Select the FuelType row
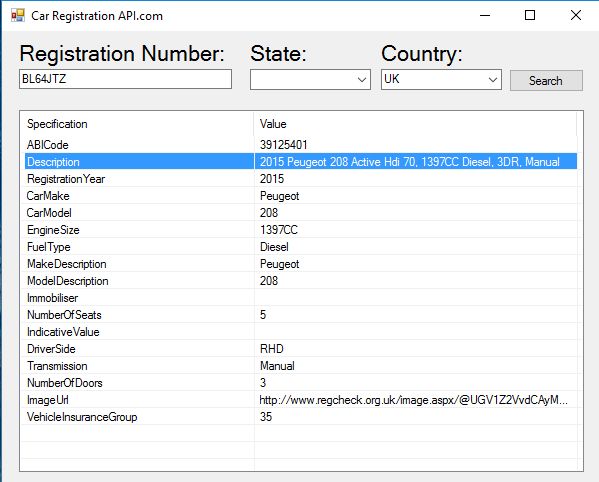Viewport: 599px width, 482px height. point(301,247)
